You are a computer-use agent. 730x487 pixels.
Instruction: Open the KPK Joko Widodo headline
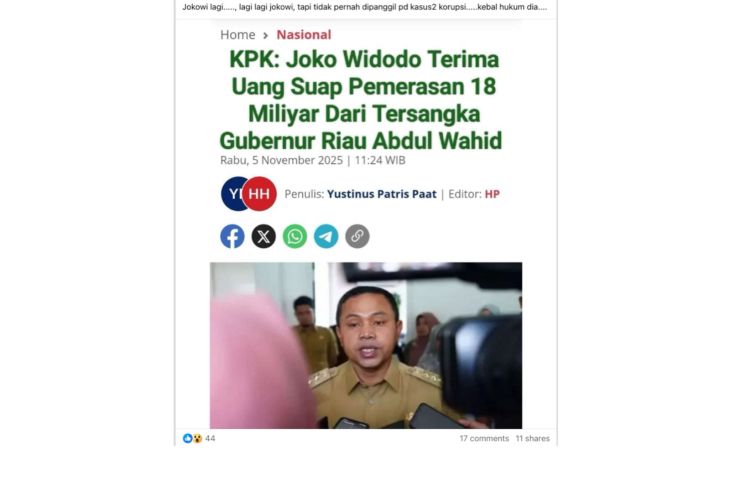(x=361, y=100)
